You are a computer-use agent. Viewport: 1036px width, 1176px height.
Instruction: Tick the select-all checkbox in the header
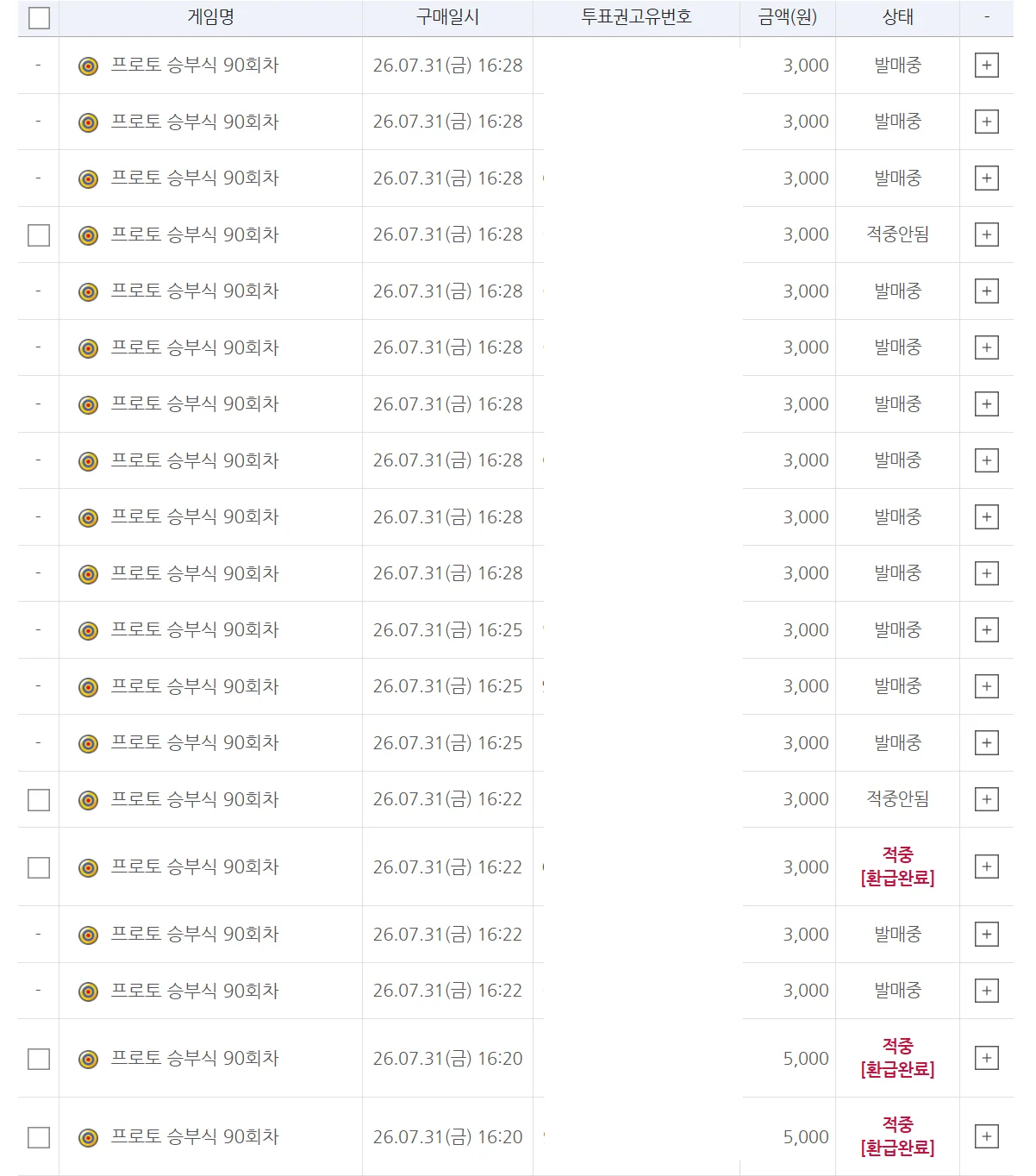(x=39, y=18)
